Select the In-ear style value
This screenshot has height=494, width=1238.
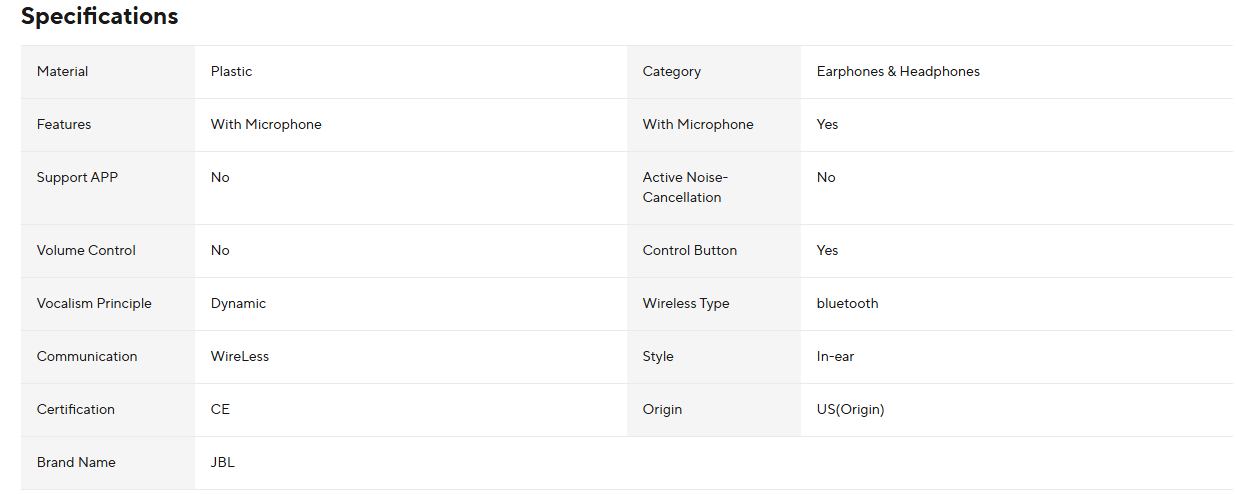835,357
